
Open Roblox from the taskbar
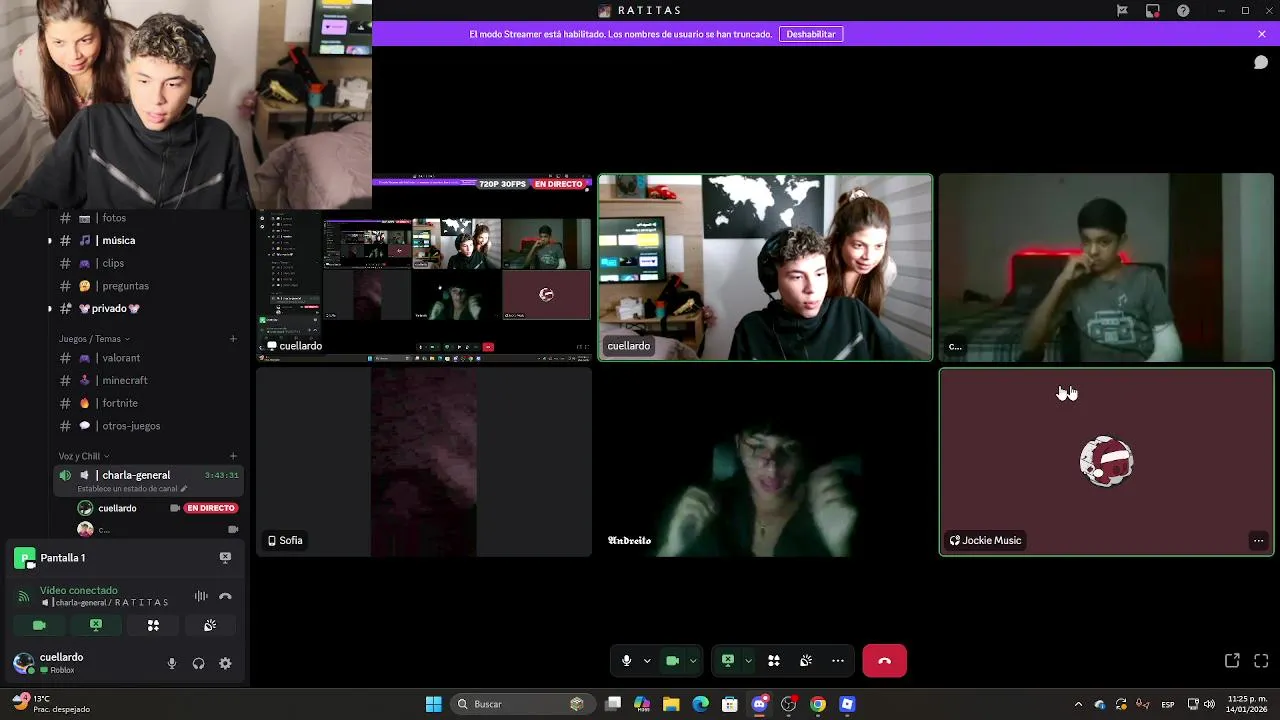[848, 704]
